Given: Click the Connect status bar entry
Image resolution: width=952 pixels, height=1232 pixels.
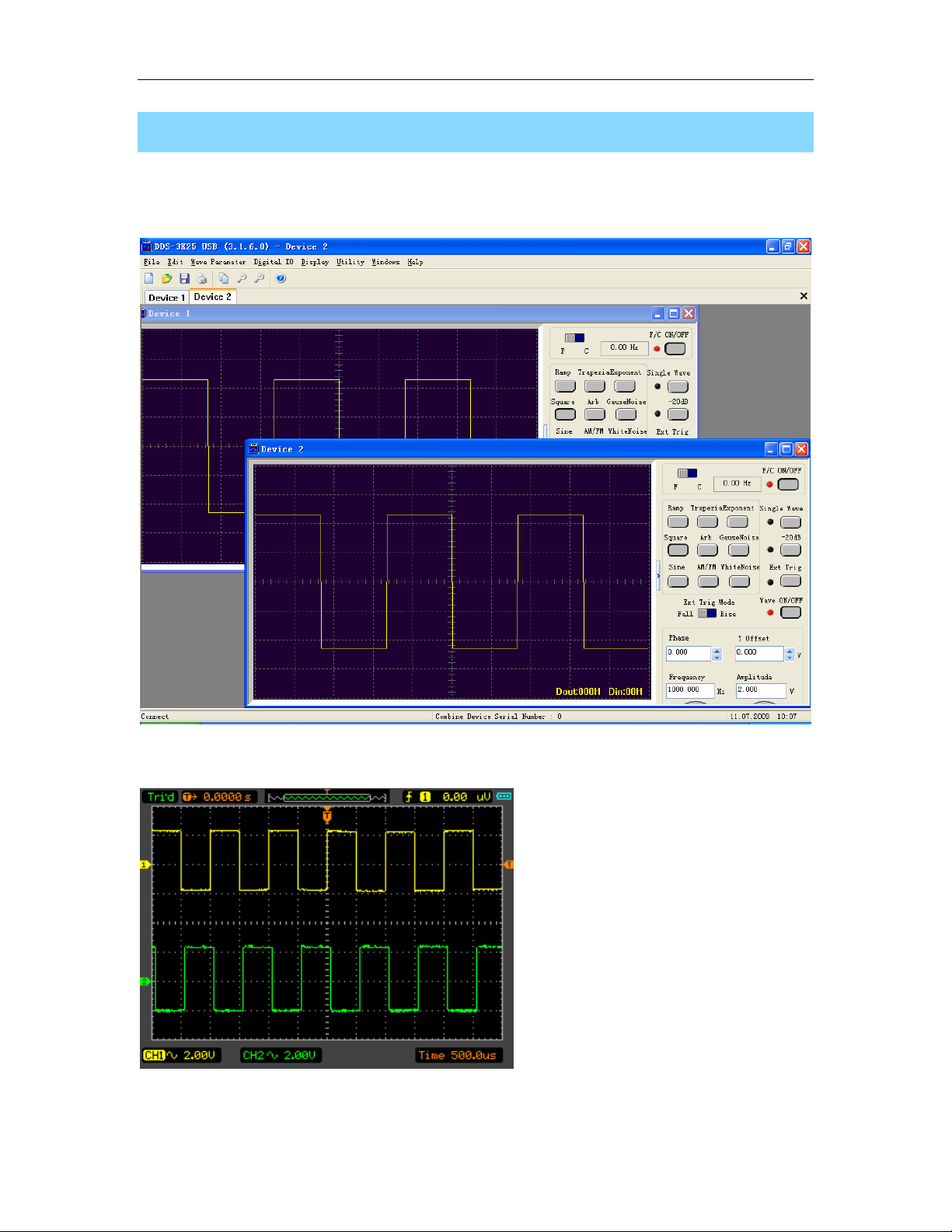Looking at the screenshot, I should tap(155, 717).
